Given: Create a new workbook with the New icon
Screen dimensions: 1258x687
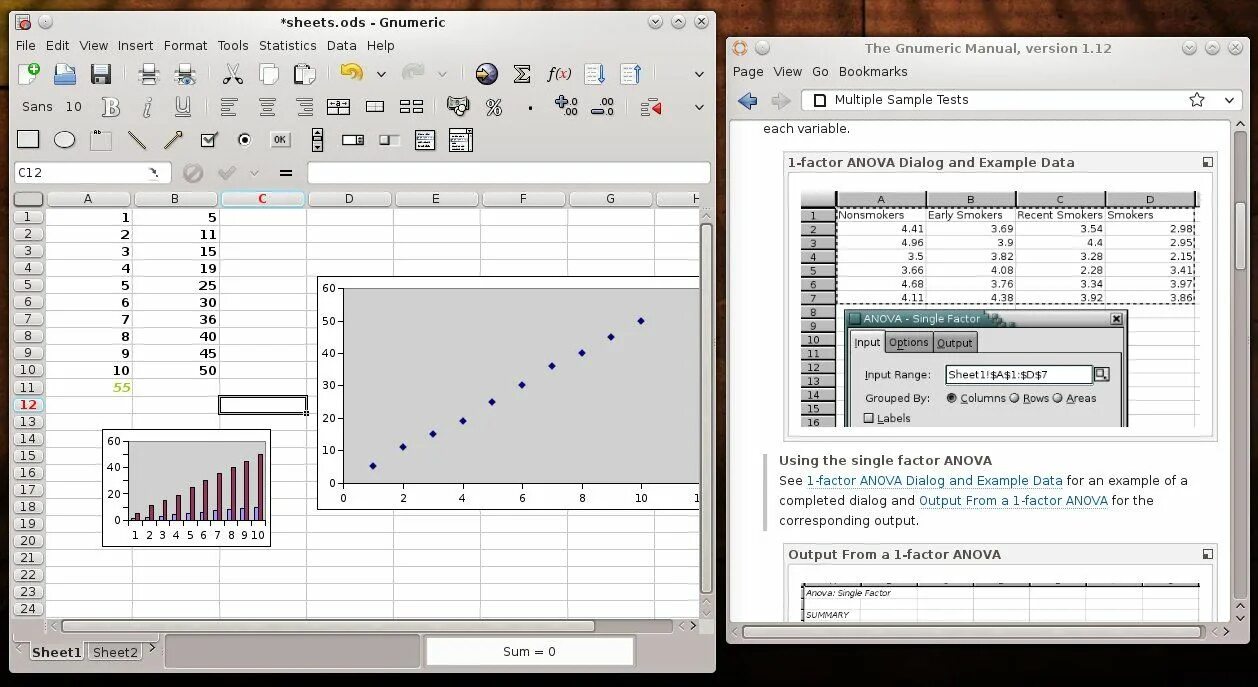Looking at the screenshot, I should [29, 74].
